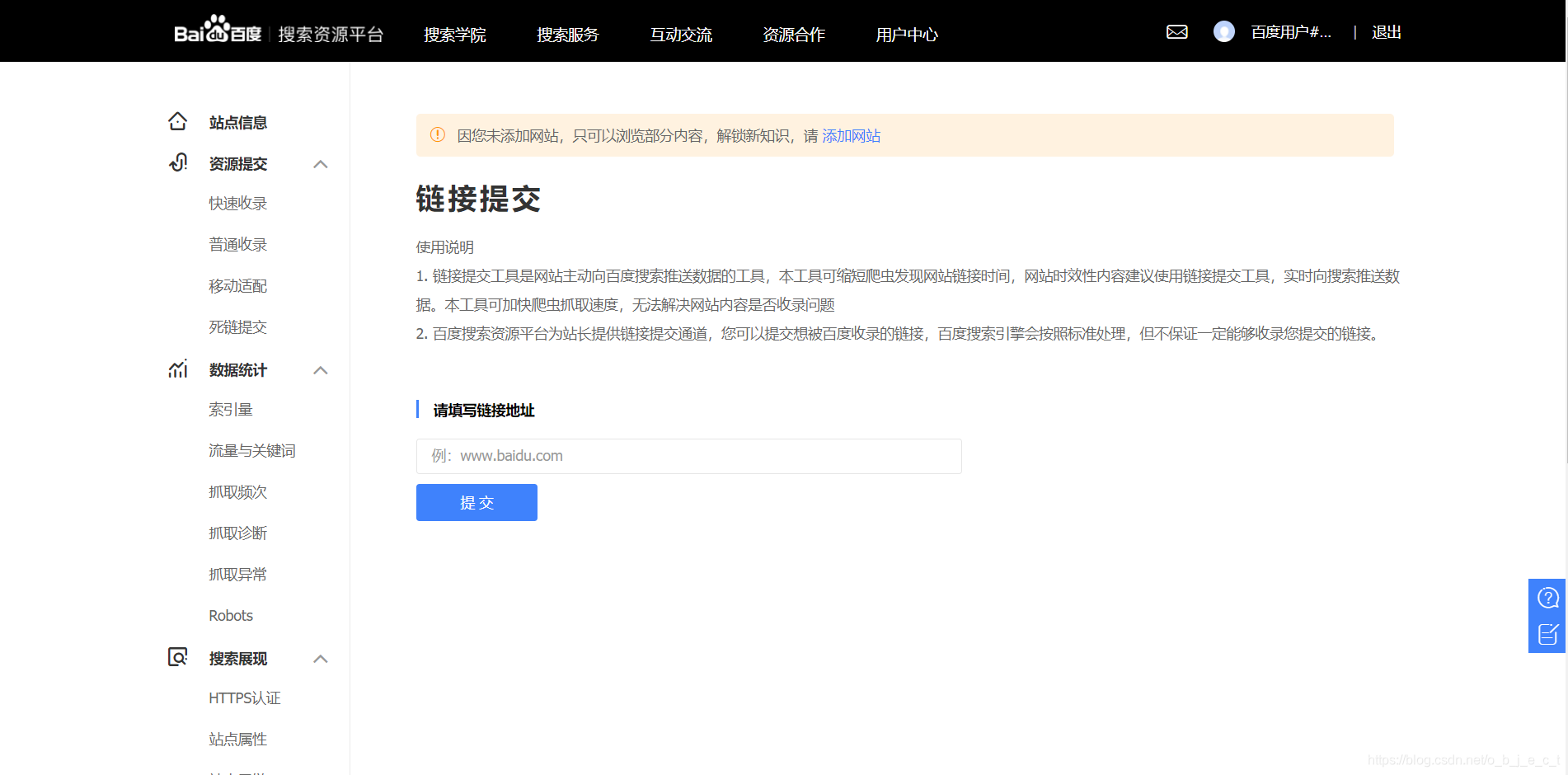
Task: Click the 请填写链接地址 section label
Action: (484, 411)
